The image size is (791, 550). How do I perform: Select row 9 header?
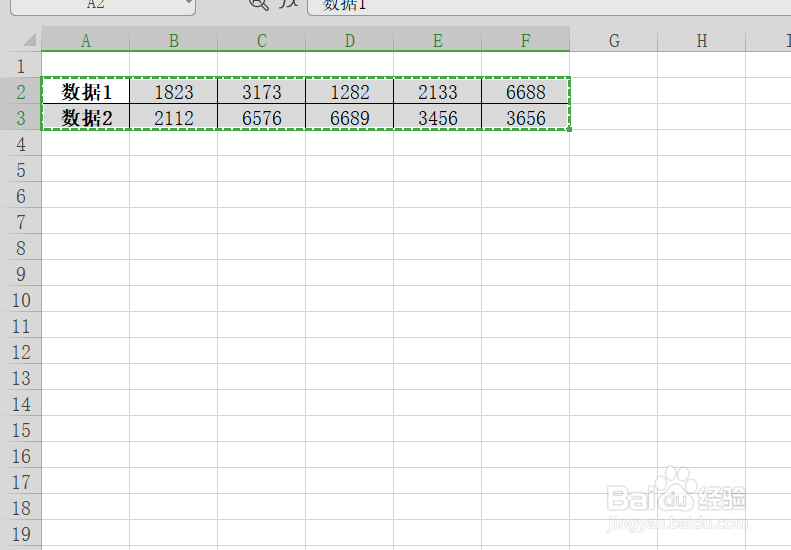click(21, 273)
